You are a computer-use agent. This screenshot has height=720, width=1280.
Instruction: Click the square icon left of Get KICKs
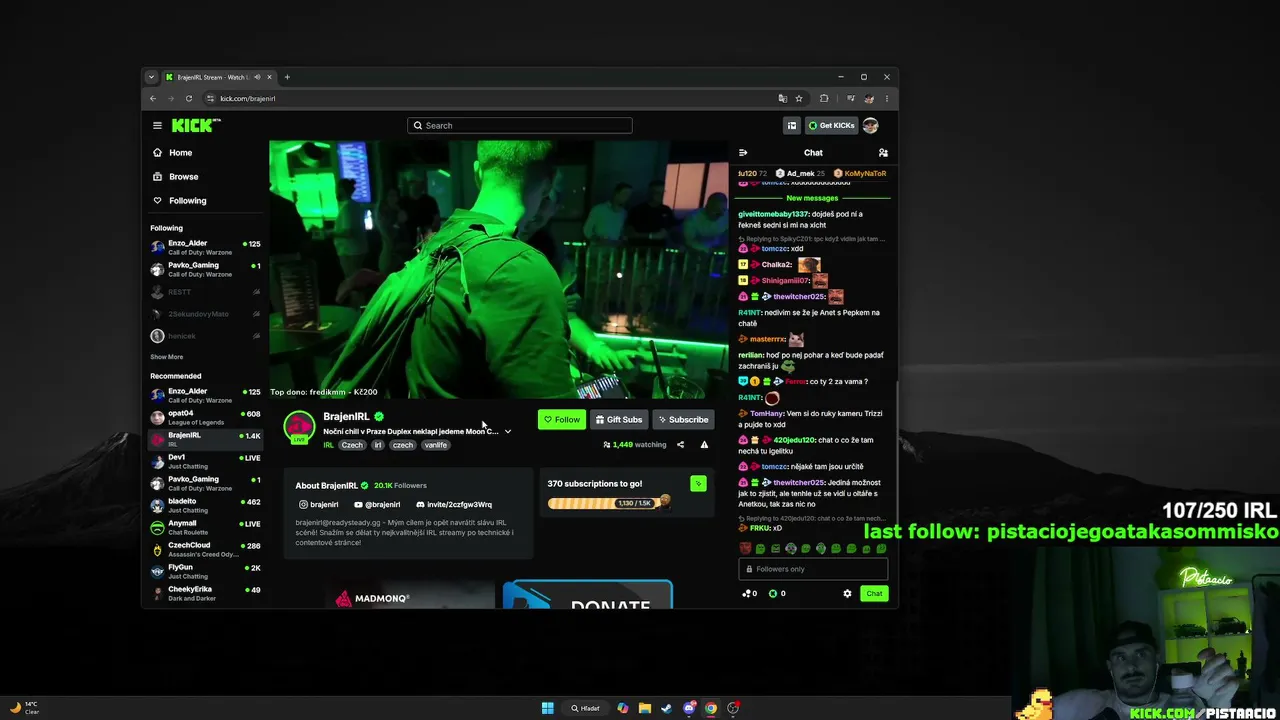[792, 125]
